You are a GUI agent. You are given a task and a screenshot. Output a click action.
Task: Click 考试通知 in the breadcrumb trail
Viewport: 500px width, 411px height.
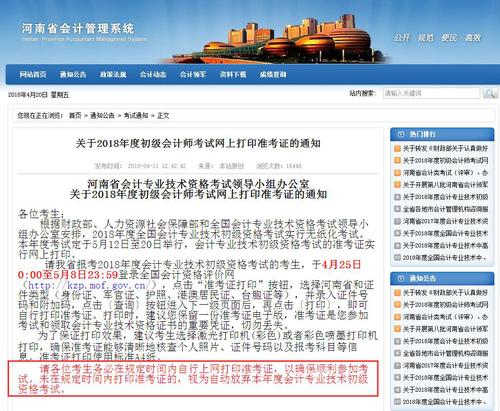coord(136,116)
